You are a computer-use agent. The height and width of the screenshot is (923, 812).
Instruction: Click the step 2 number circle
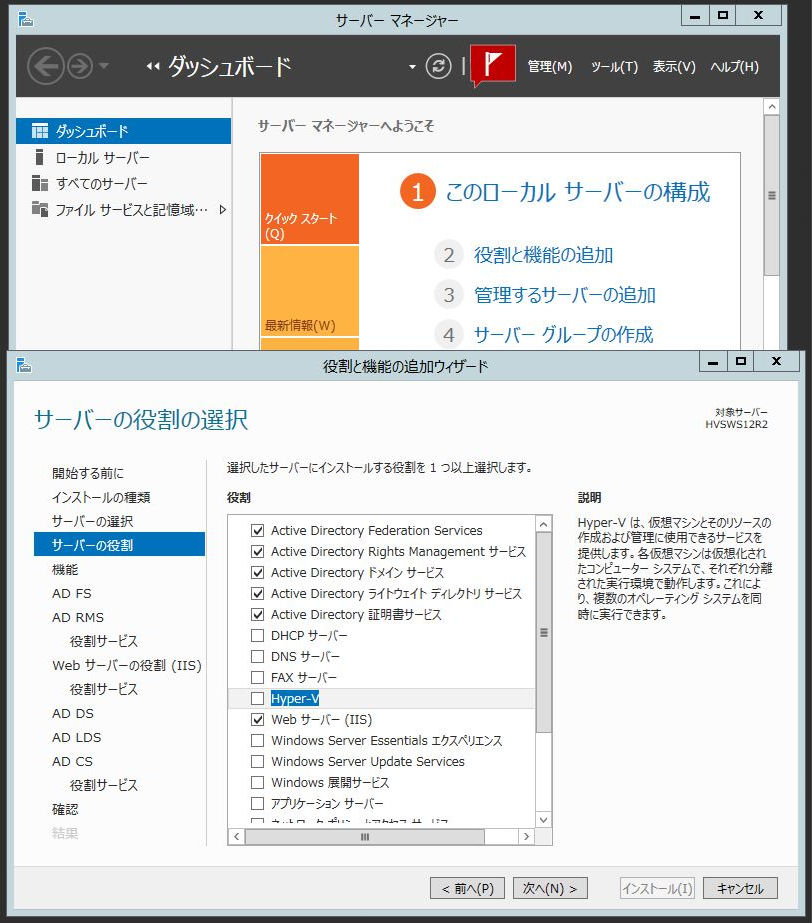(x=449, y=255)
